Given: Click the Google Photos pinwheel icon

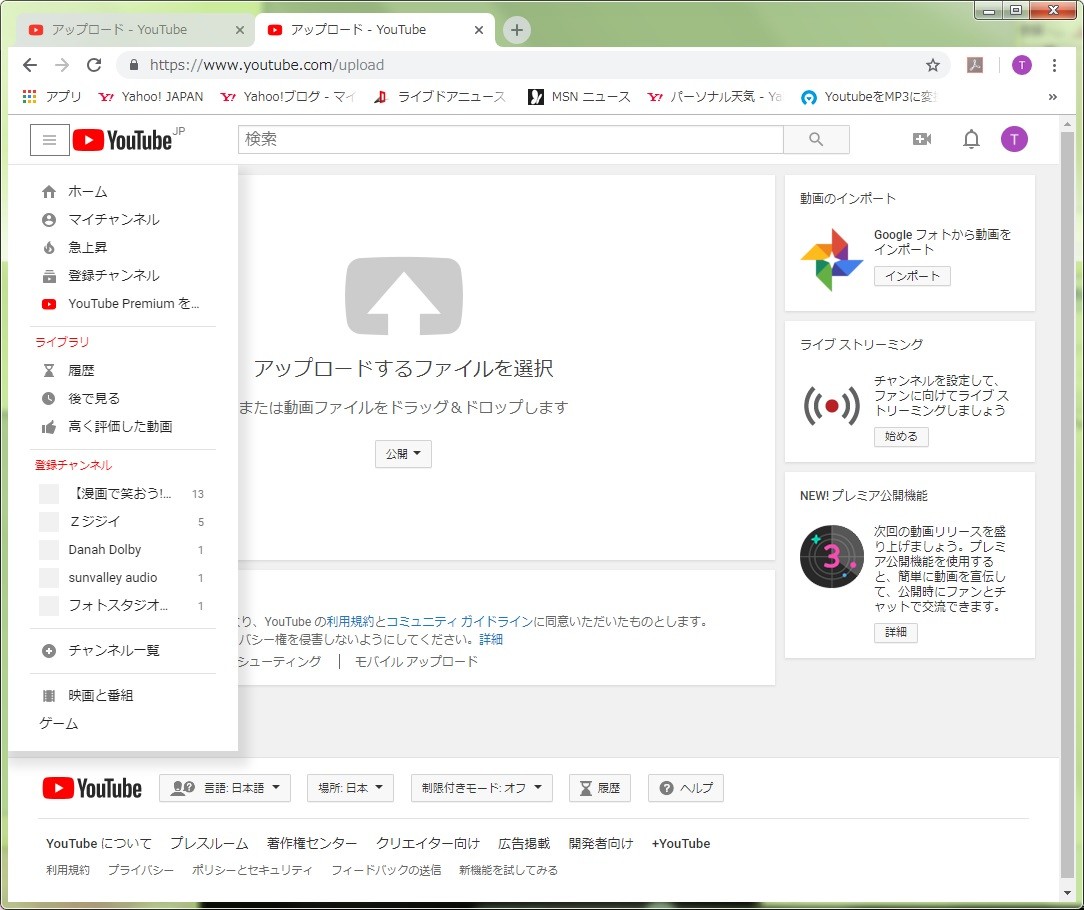Looking at the screenshot, I should pyautogui.click(x=832, y=259).
